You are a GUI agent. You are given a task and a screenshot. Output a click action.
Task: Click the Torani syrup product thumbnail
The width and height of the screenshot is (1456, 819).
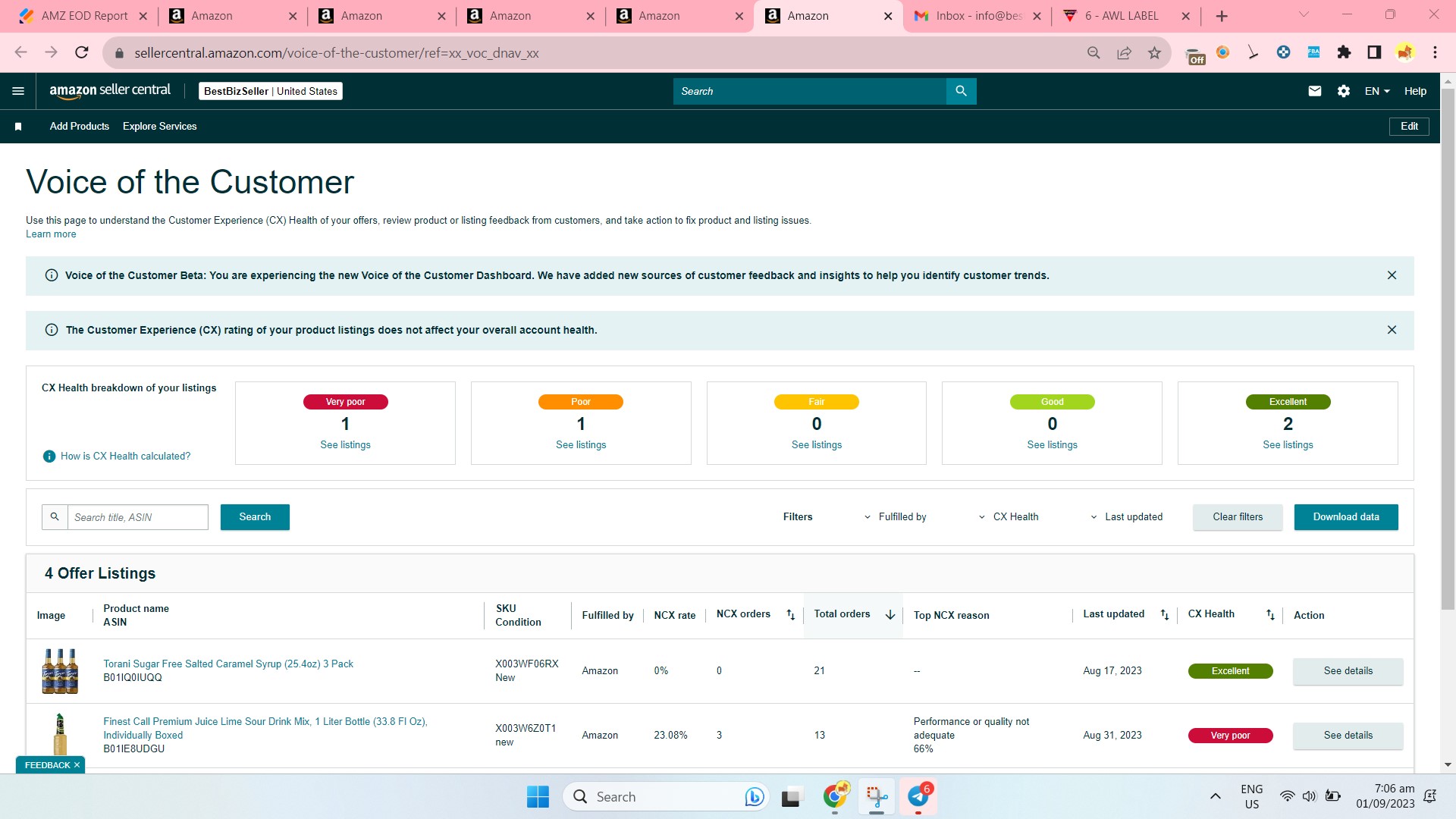(x=60, y=671)
